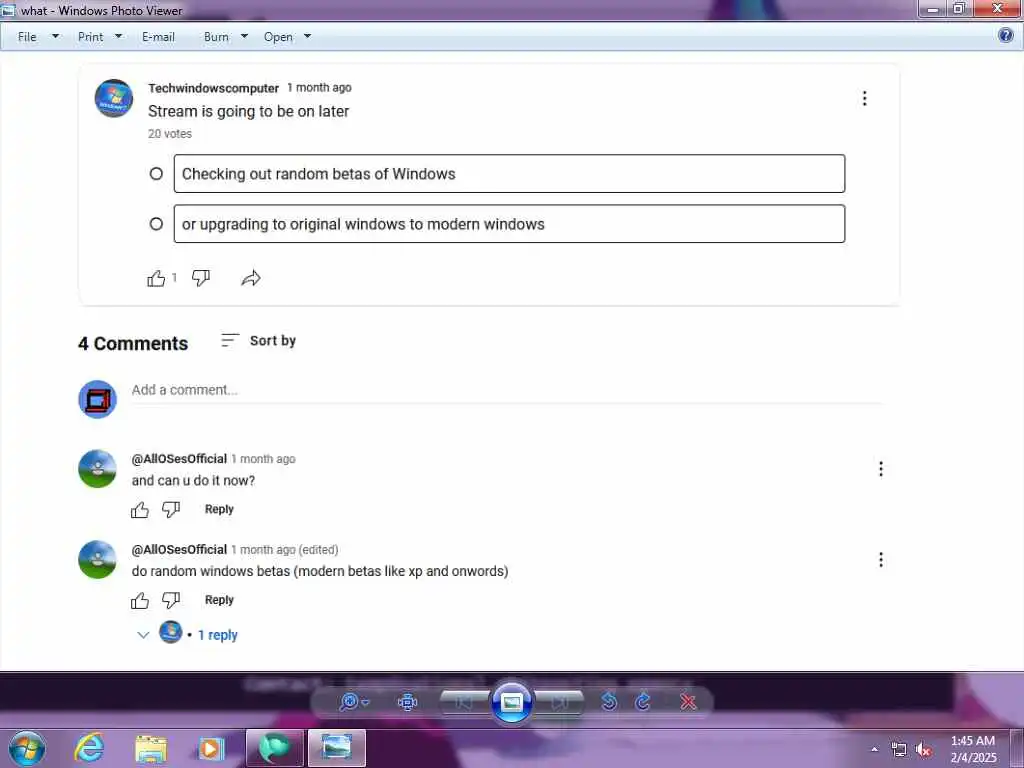Click the '1 reply' link

tap(217, 635)
